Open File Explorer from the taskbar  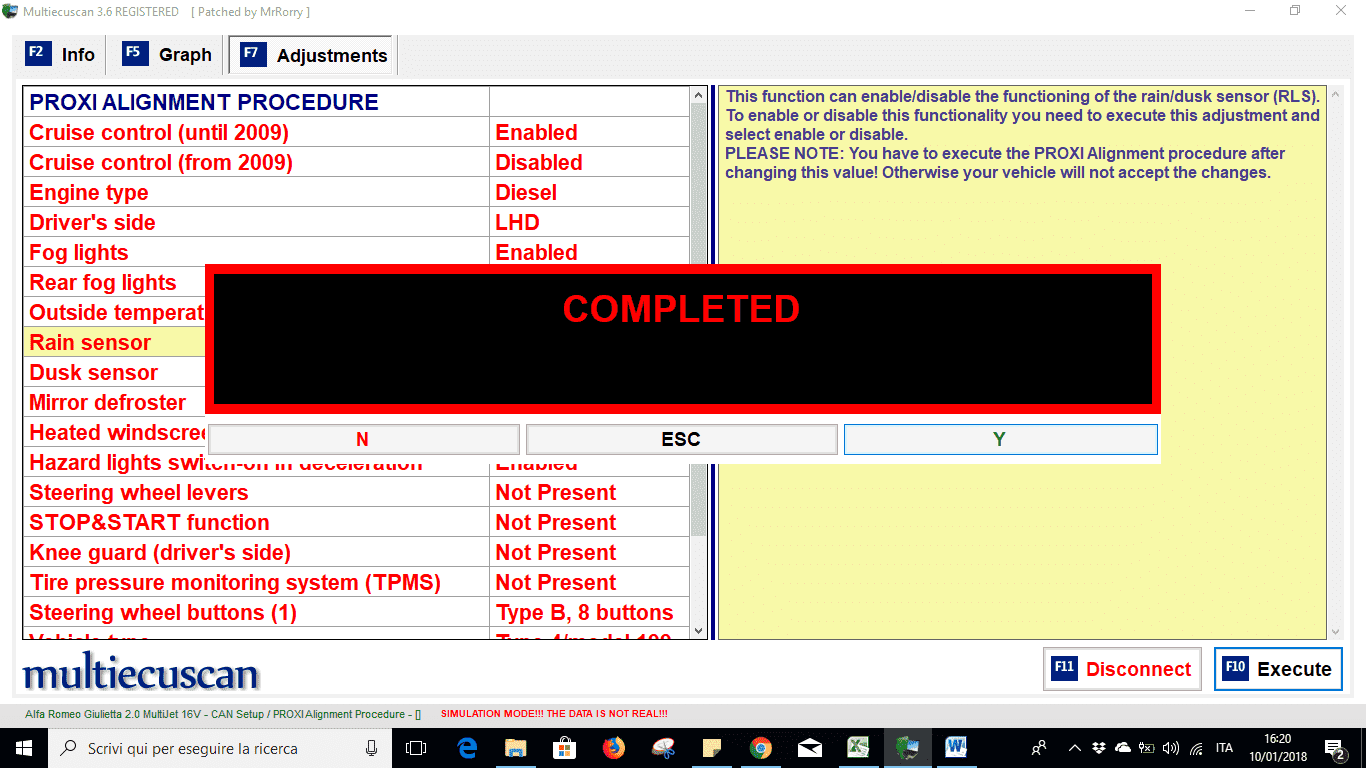click(516, 748)
